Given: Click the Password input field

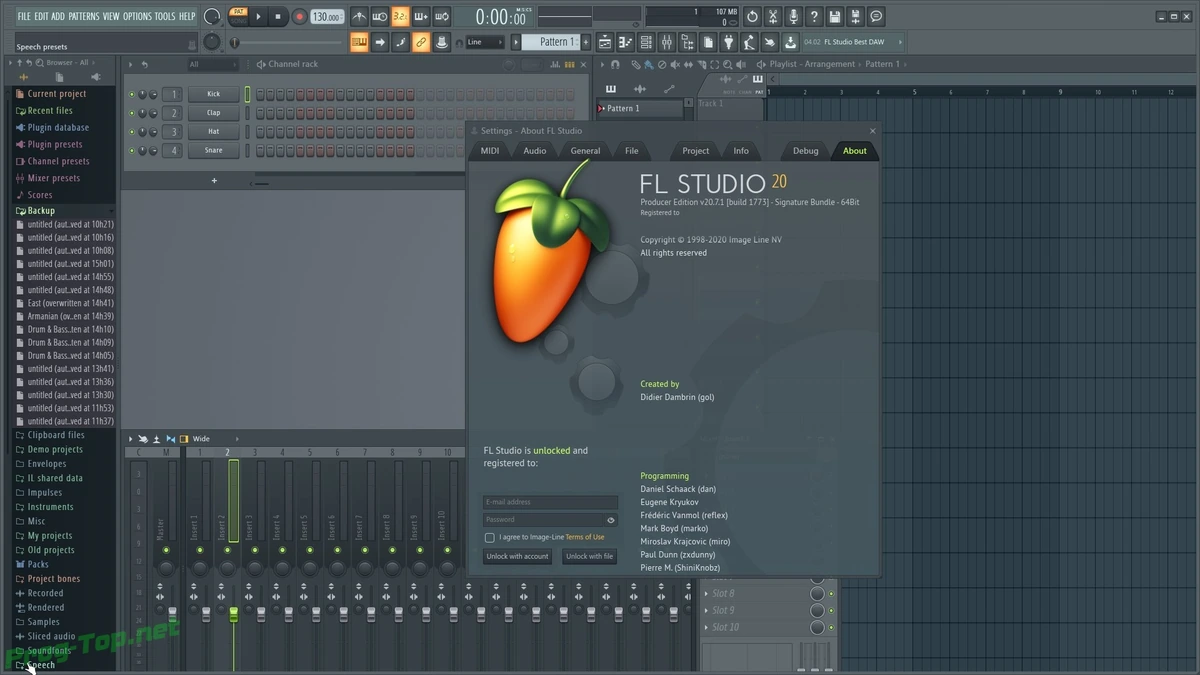Looking at the screenshot, I should (x=543, y=519).
